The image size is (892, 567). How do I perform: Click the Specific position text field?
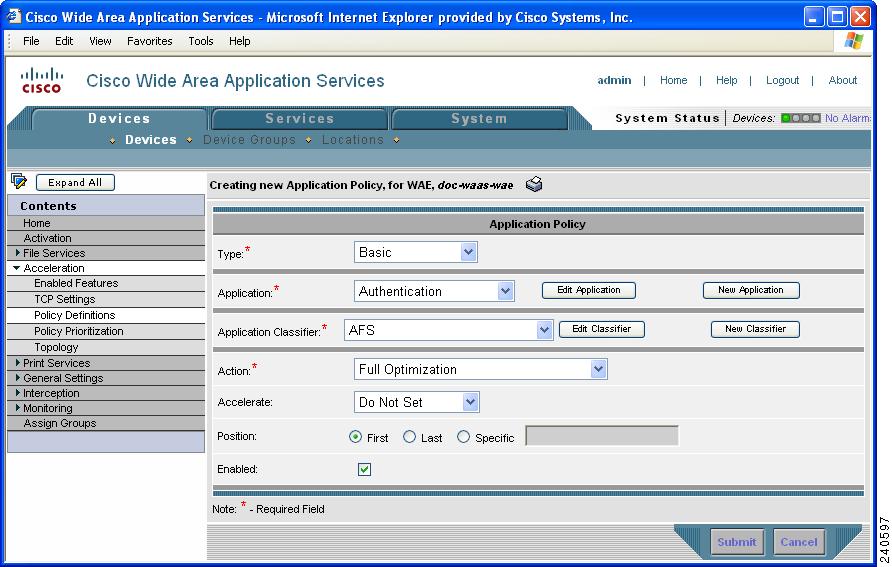click(x=602, y=436)
